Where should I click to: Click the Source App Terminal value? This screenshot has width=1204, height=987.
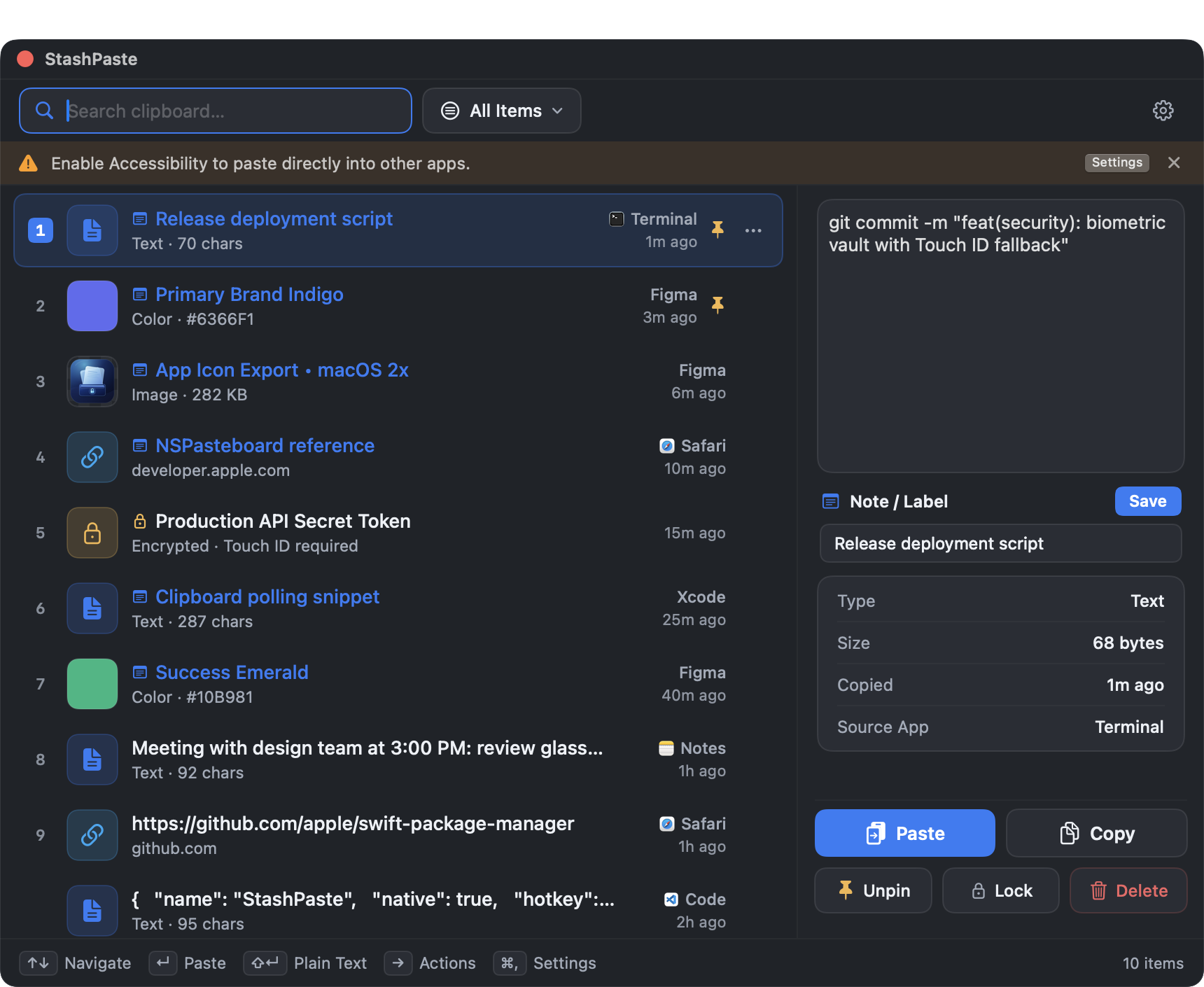pos(1129,727)
